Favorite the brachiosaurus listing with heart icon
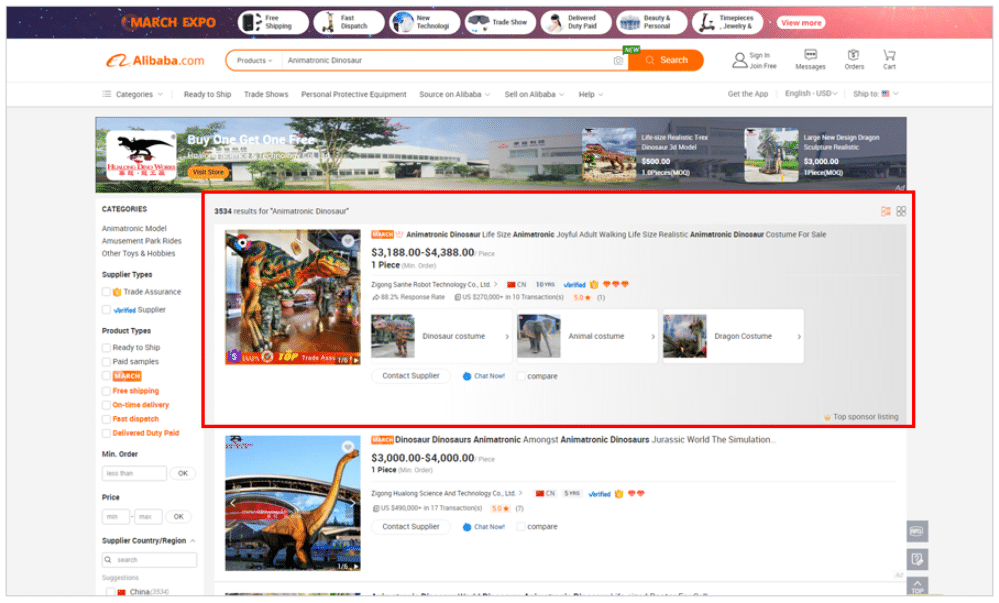 click(348, 447)
